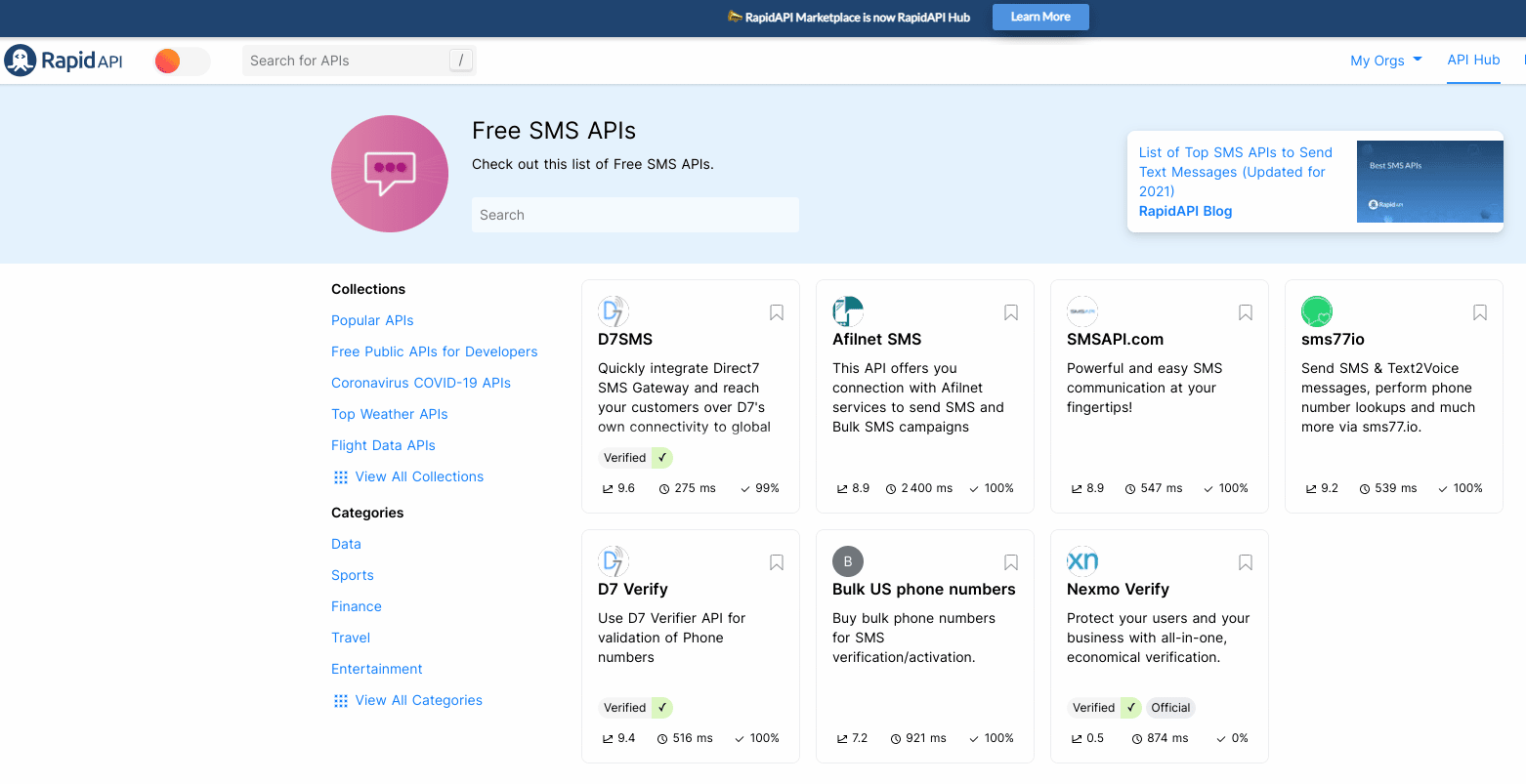
Task: Click View All Categories
Action: [x=419, y=700]
